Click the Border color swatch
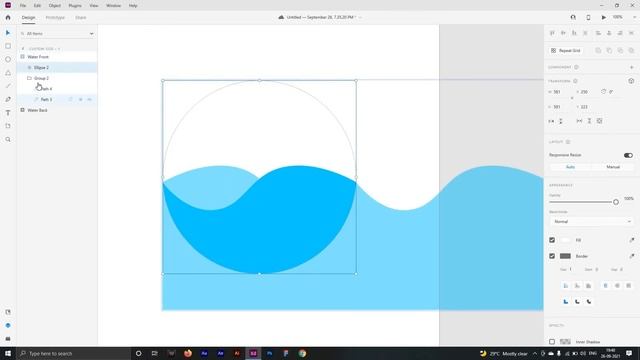Viewport: 640px width, 360px height. (565, 256)
